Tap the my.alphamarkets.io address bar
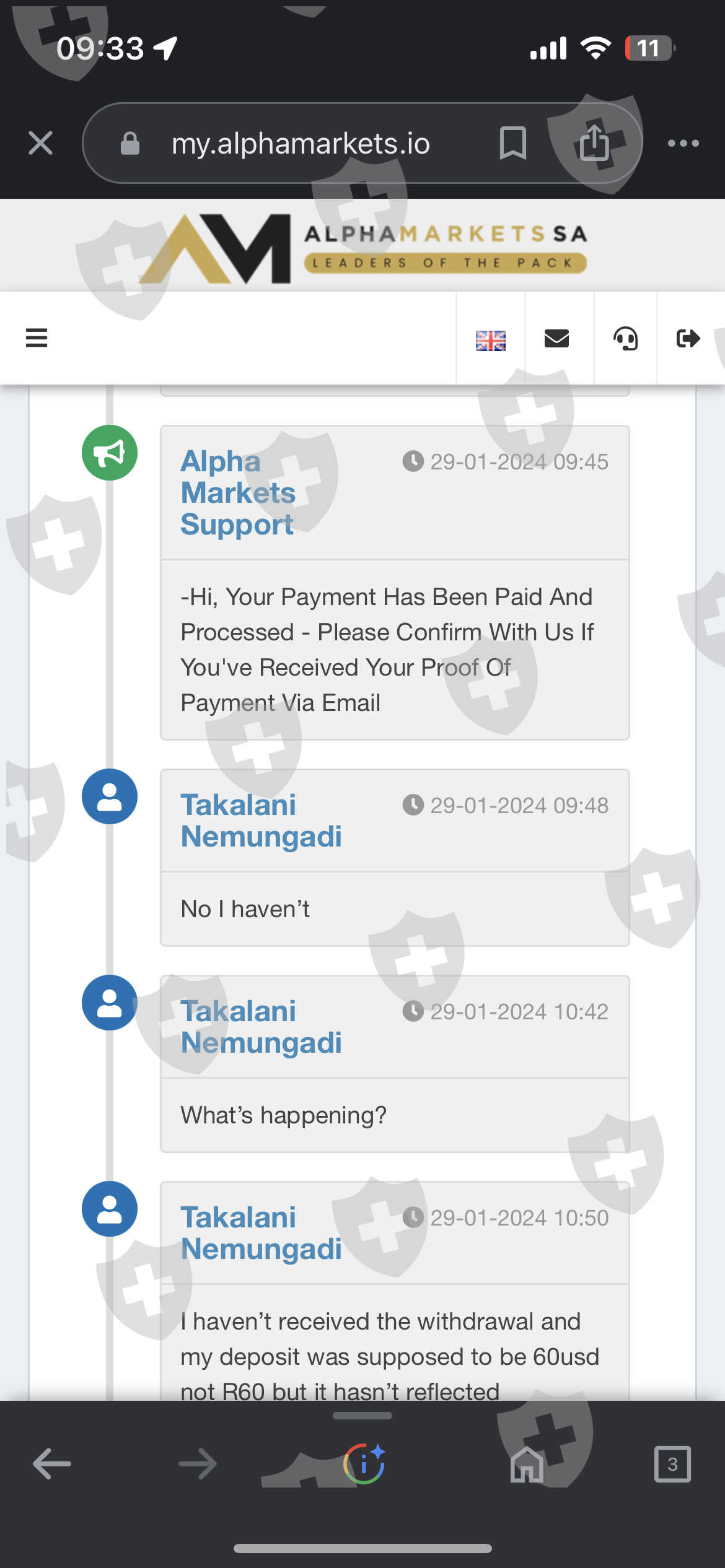725x1568 pixels. point(301,143)
